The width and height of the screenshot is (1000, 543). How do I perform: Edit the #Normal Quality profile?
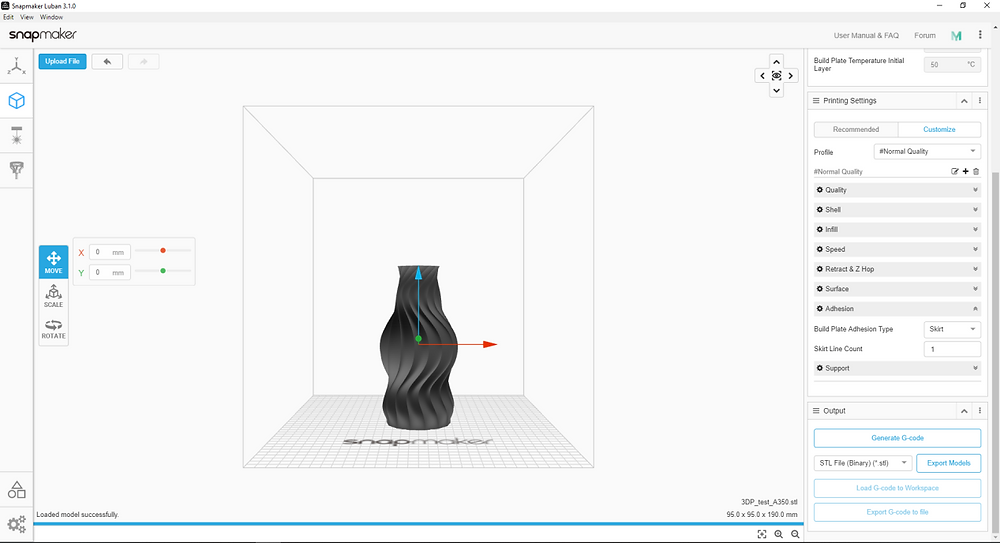955,171
